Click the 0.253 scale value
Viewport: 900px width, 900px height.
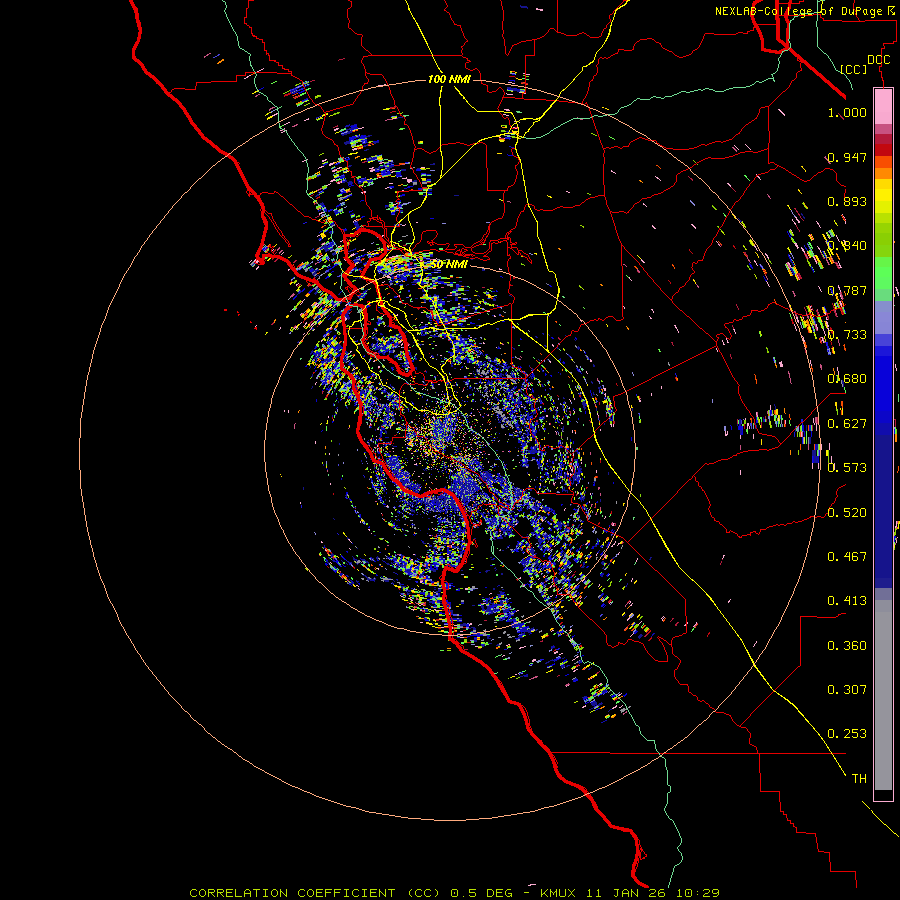[847, 734]
